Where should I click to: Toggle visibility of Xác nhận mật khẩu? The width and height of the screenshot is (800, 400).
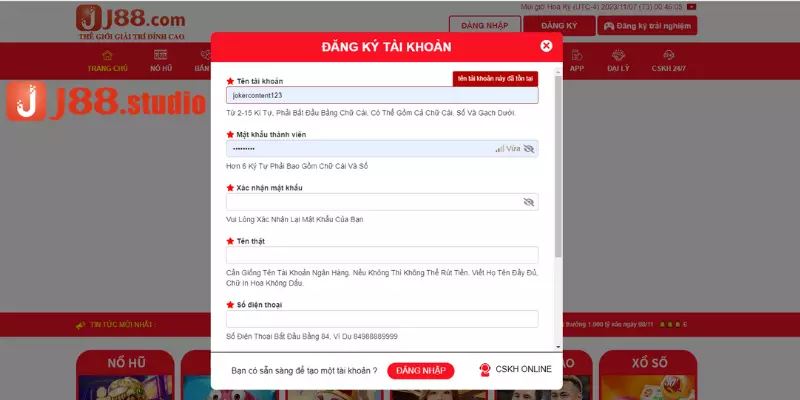click(529, 202)
